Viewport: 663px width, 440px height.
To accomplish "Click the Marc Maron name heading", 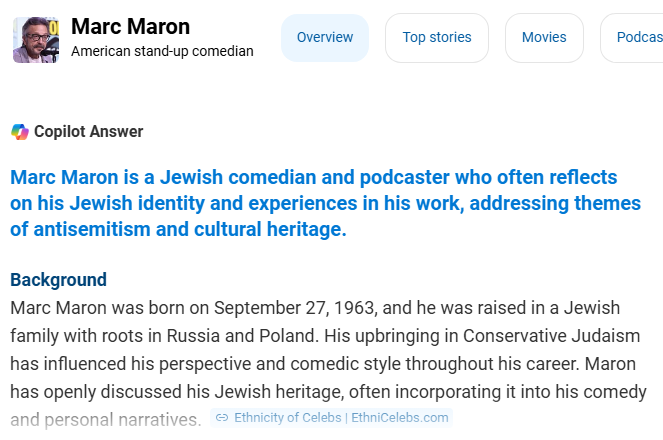I will tap(130, 27).
